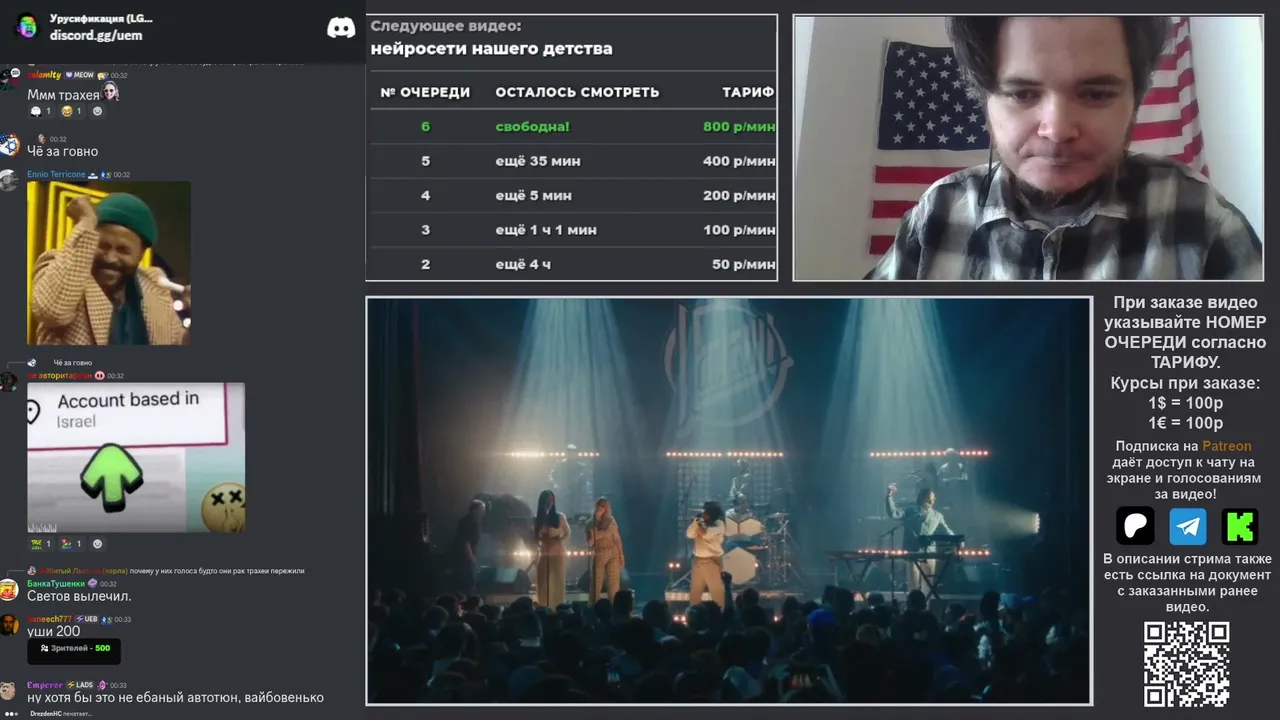Open БанкаТушенки's avatar
1280x720 pixels.
pyautogui.click(x=9, y=589)
